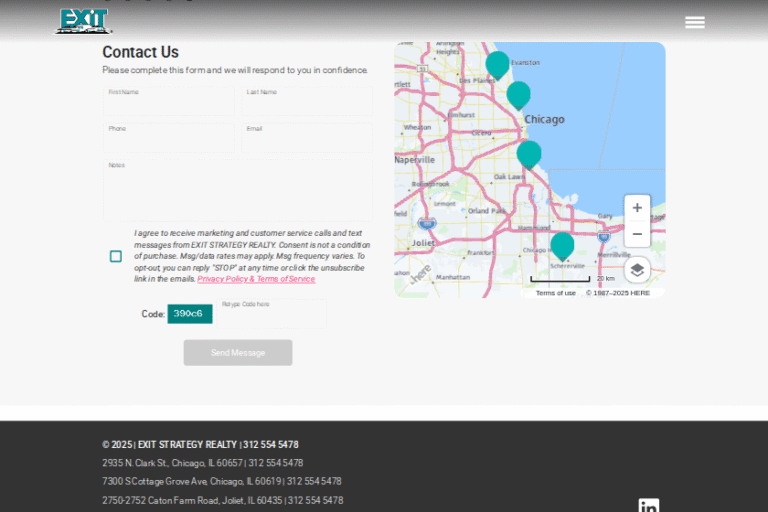
Task: Select the Email input field
Action: tap(306, 138)
